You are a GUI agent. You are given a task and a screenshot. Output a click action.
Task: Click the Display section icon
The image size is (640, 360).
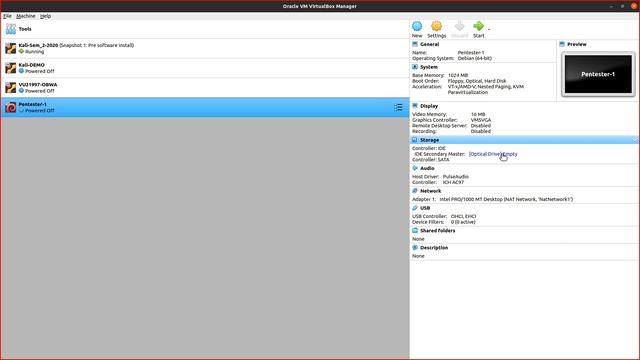415,106
